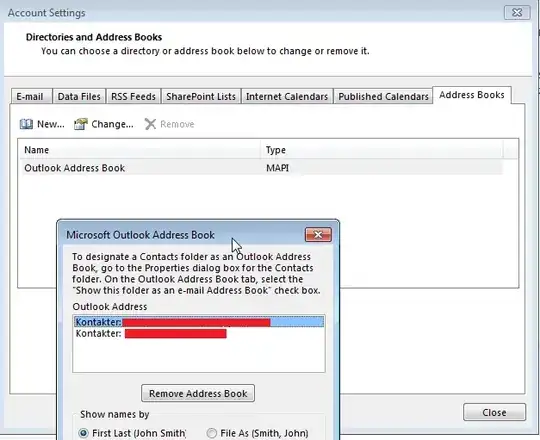The width and height of the screenshot is (540, 440).
Task: Click the New... toolbar label
Action: (x=51, y=124)
